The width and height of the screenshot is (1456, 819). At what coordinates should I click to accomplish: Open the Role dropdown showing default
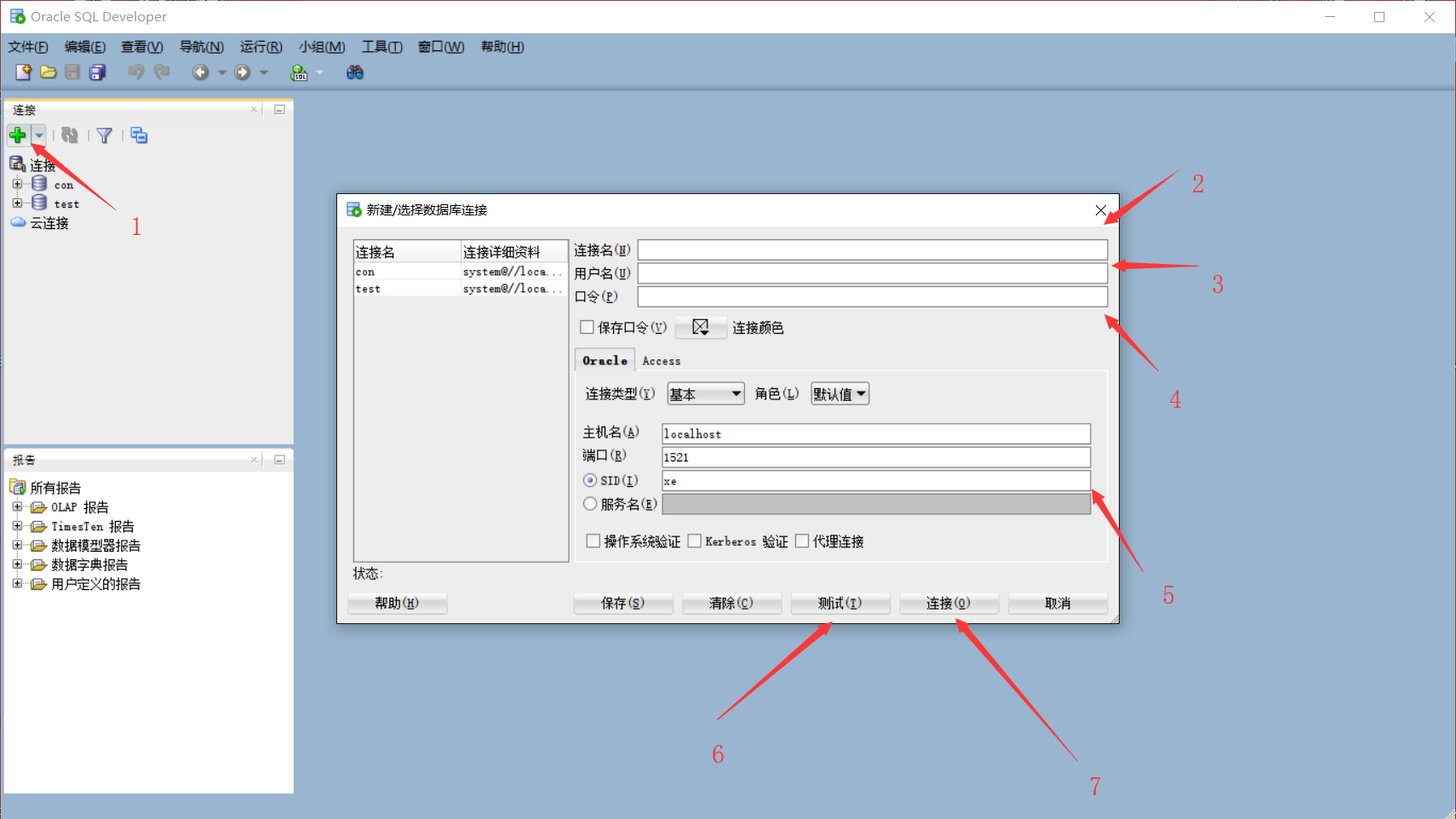pyautogui.click(x=840, y=393)
